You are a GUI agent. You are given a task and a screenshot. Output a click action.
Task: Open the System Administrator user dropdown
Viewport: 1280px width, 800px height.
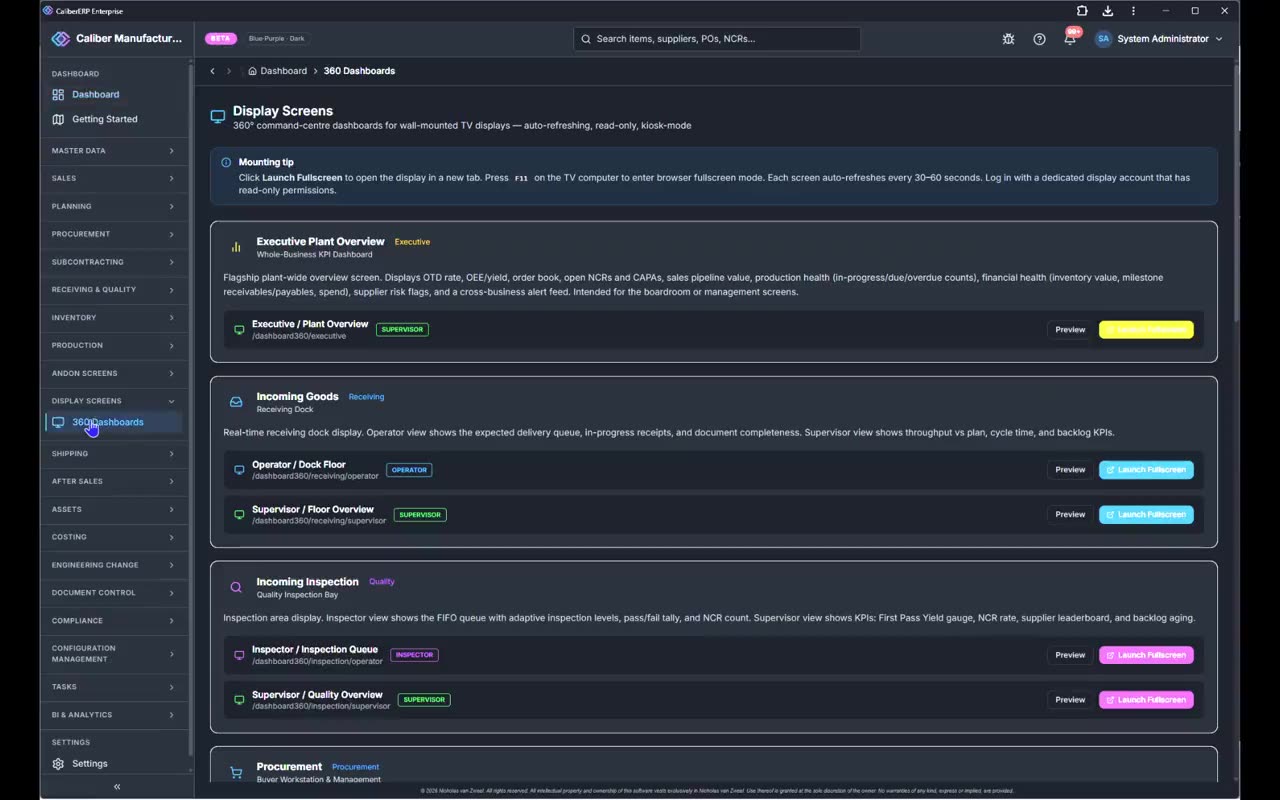(x=1159, y=39)
